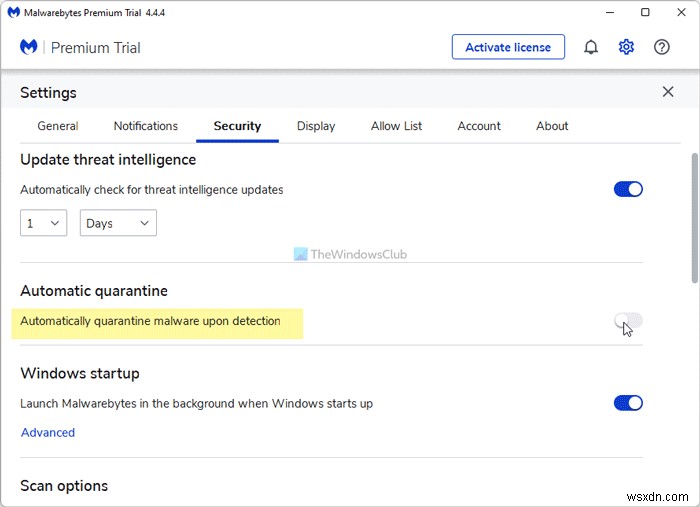Go to the Allow List tab

396,126
